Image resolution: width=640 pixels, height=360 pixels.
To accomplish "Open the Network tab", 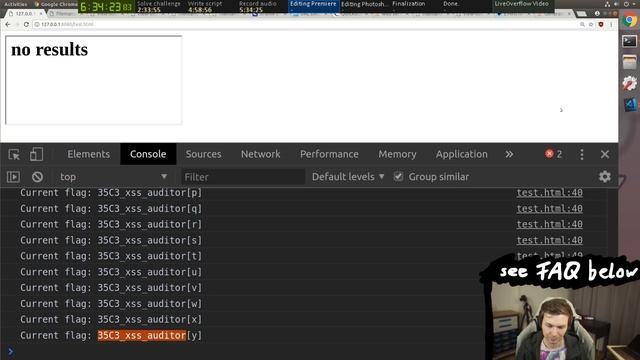I will (x=260, y=154).
